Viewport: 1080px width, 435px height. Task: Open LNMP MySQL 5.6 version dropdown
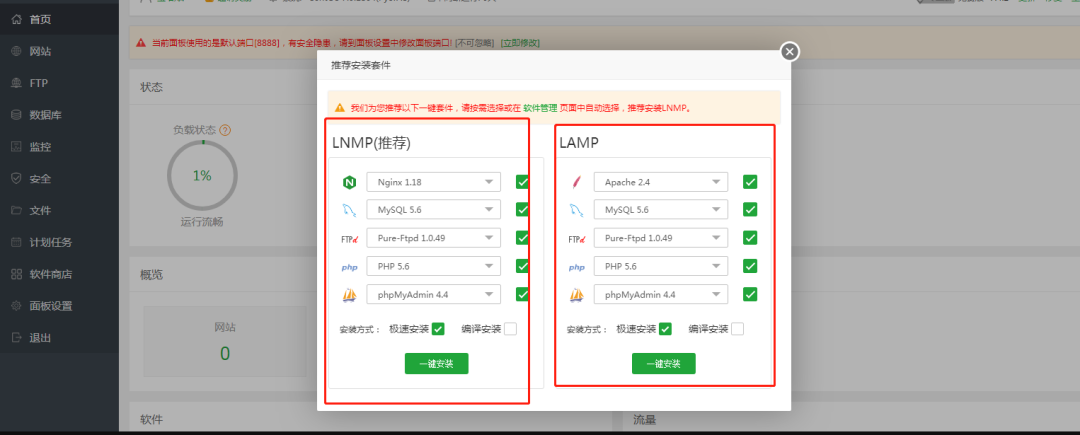(x=433, y=209)
